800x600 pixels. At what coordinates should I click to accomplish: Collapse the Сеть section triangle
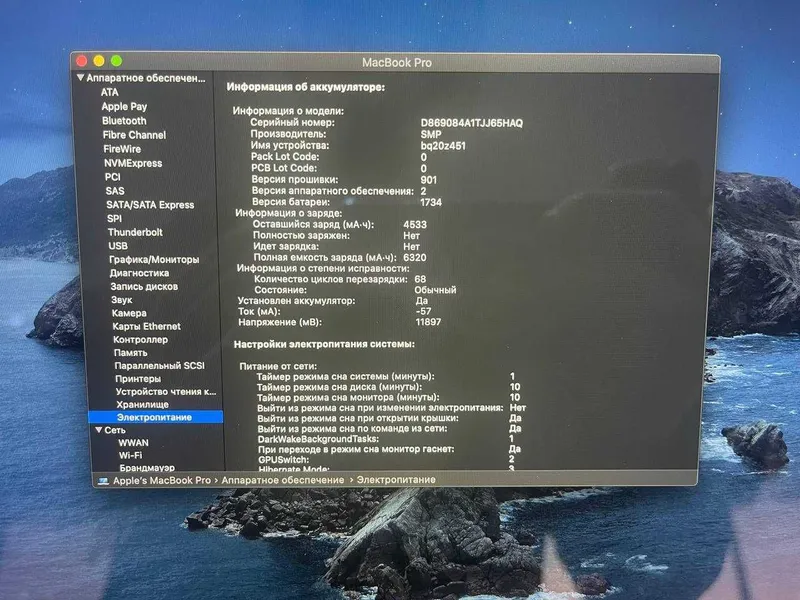point(99,430)
